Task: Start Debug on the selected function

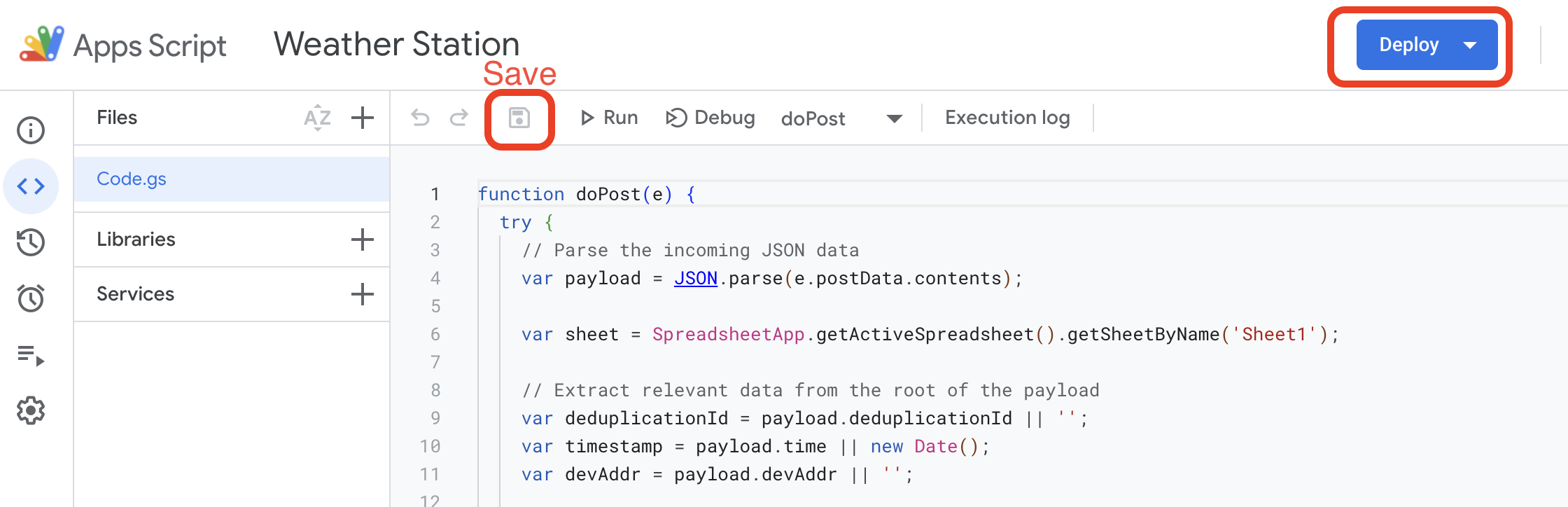Action: pyautogui.click(x=710, y=118)
